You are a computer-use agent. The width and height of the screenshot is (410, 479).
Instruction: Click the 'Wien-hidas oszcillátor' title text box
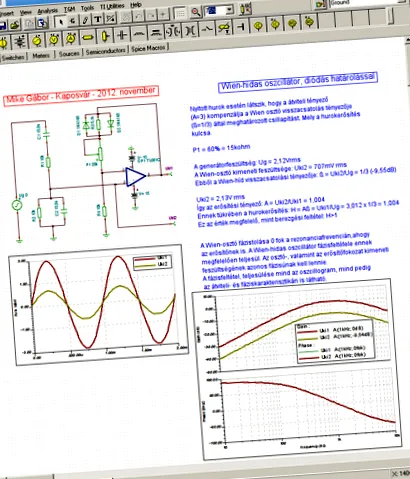pyautogui.click(x=298, y=82)
